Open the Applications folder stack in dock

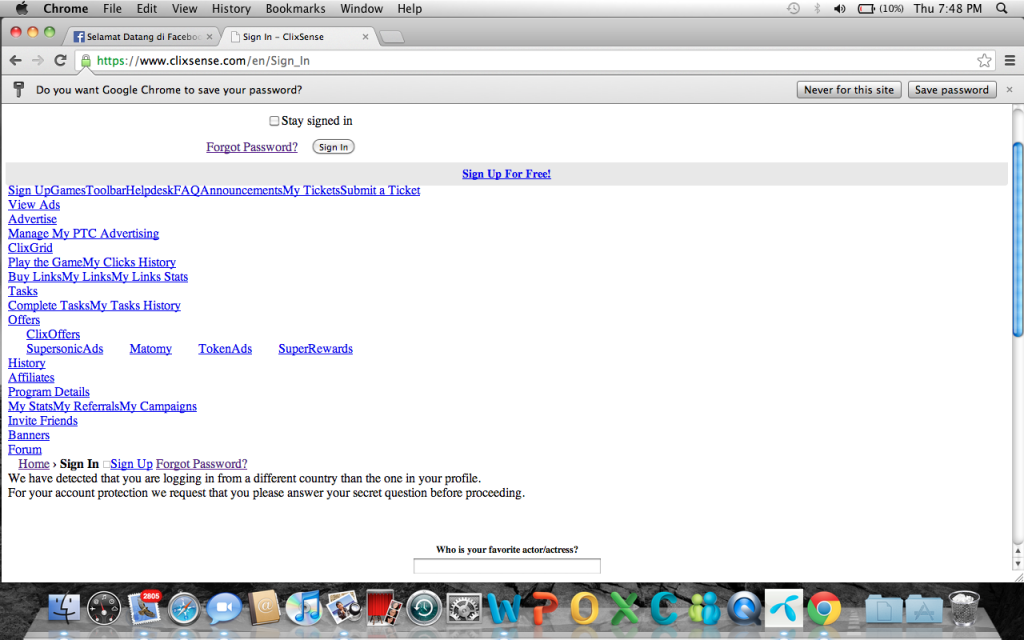pos(923,609)
